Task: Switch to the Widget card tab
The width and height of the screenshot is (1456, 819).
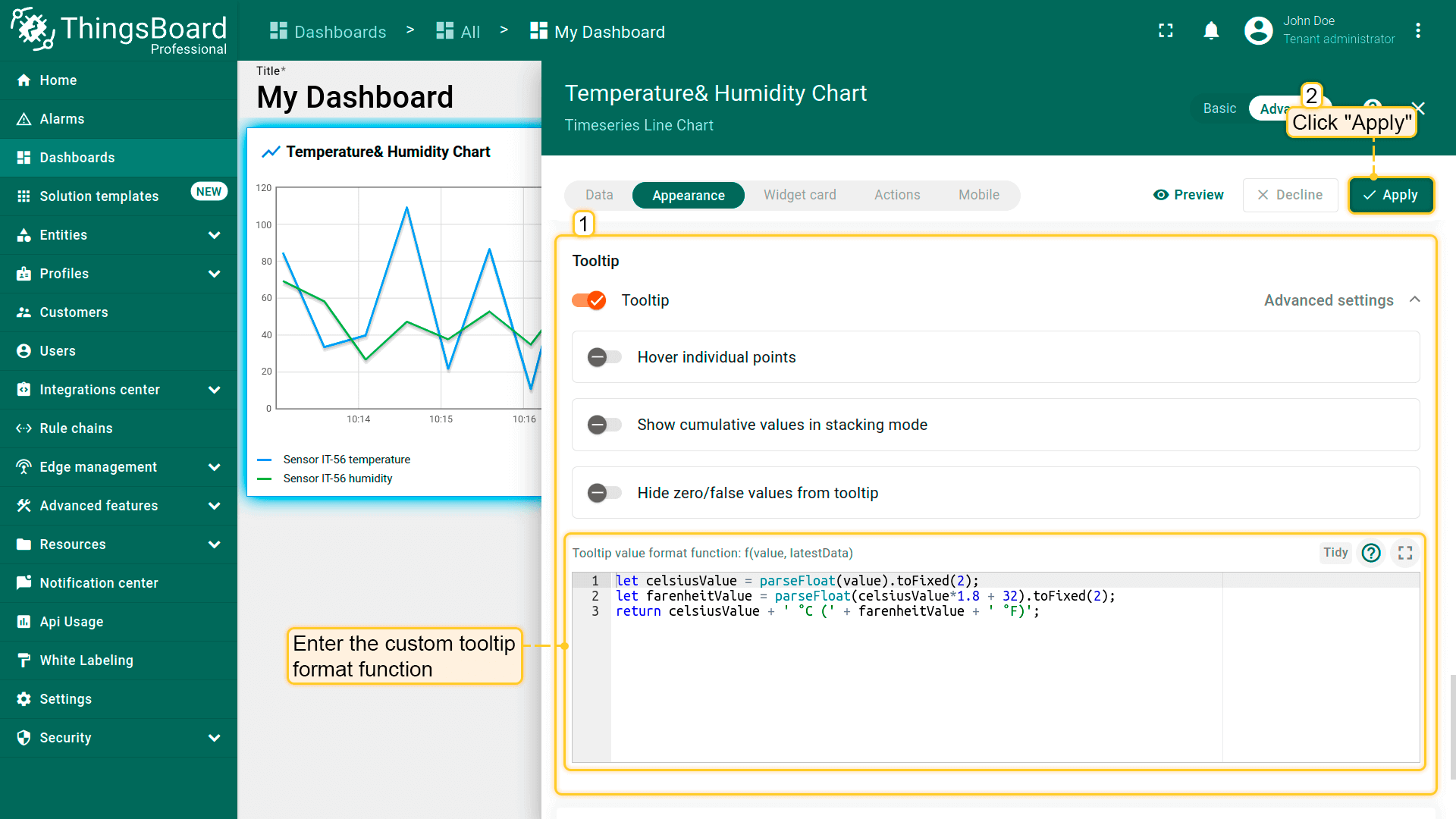Action: coord(799,195)
